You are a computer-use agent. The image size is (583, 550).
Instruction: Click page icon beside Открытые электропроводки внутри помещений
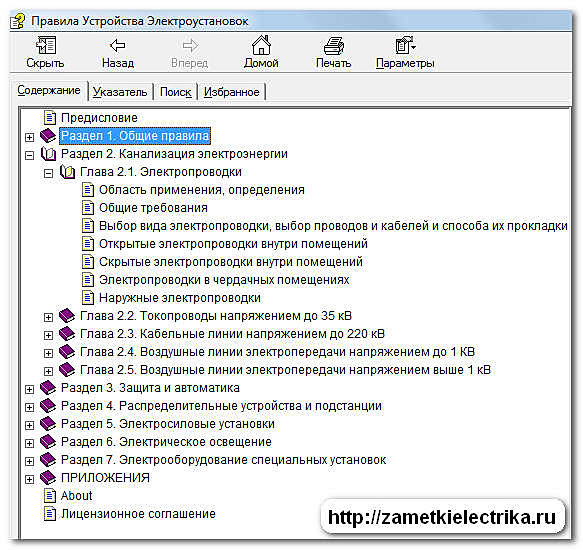click(x=88, y=244)
